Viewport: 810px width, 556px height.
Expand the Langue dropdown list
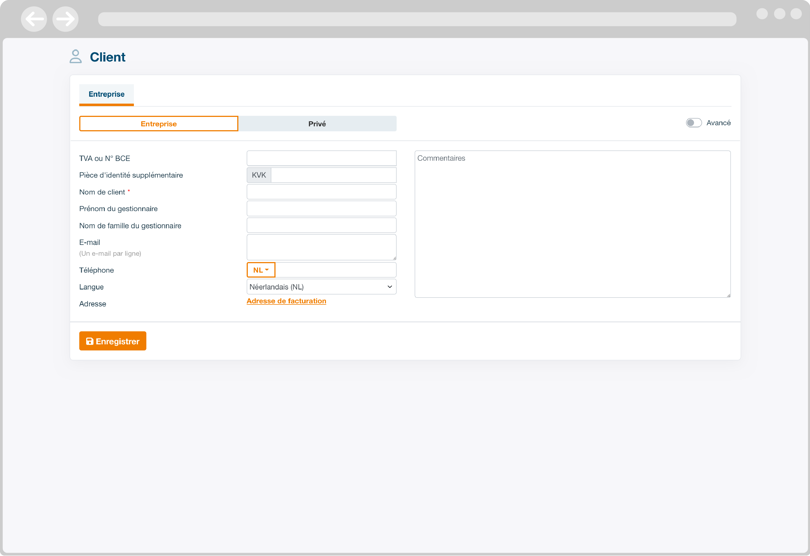[x=321, y=287]
